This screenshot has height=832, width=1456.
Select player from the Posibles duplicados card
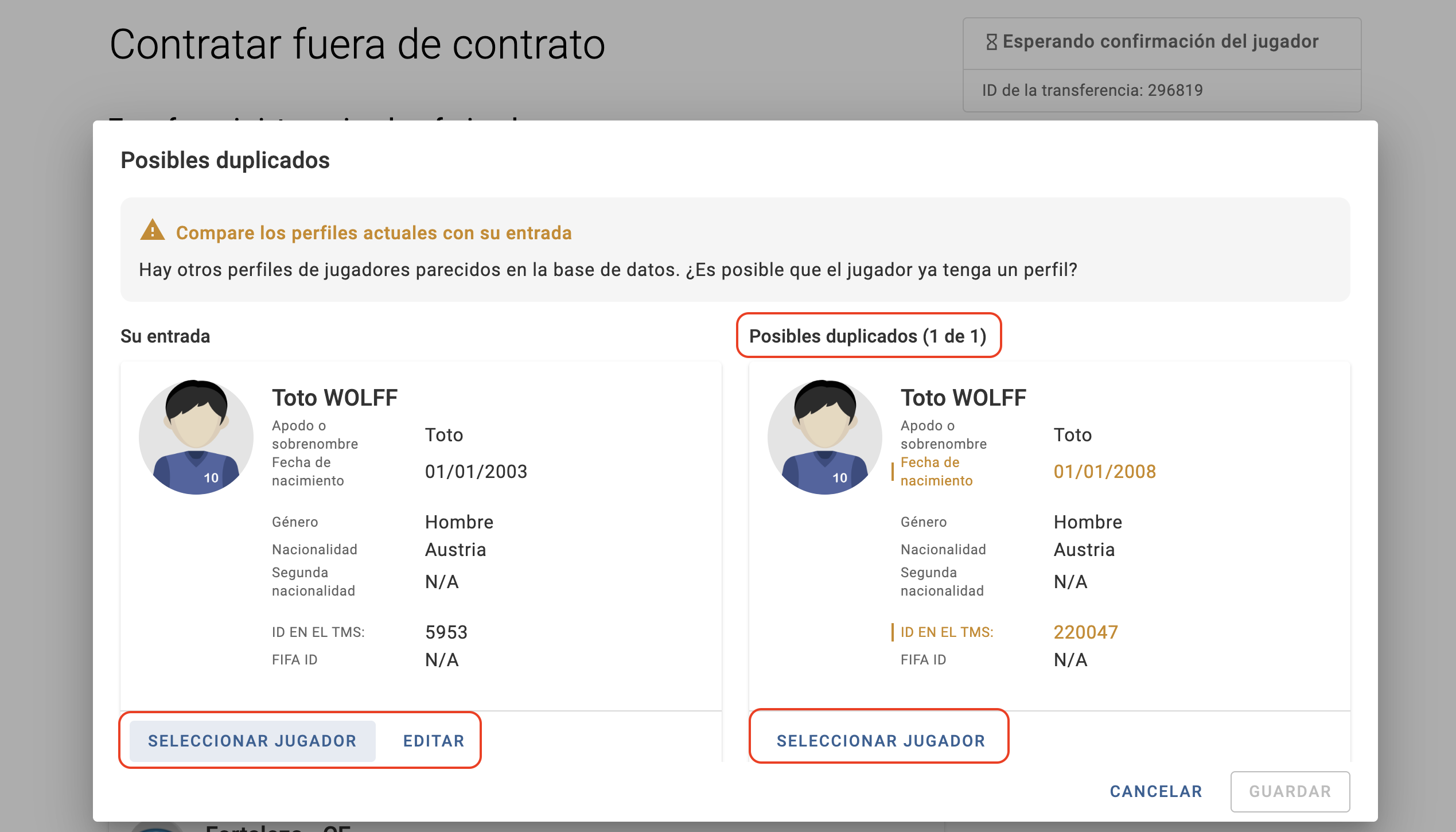tap(881, 741)
